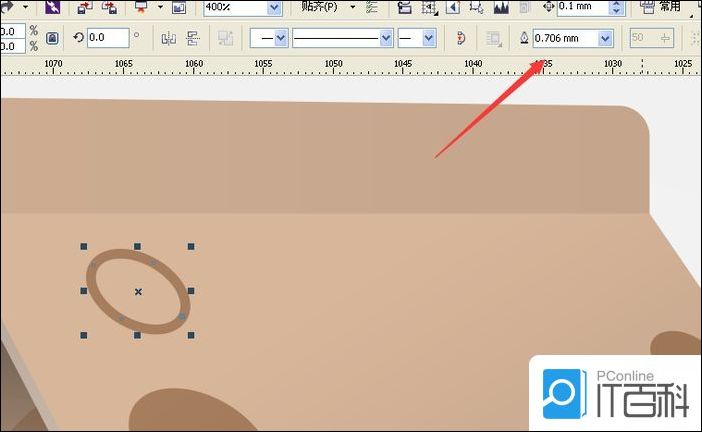The image size is (702, 432).
Task: Click the top-middle selection handle of ellipse
Action: (x=137, y=247)
